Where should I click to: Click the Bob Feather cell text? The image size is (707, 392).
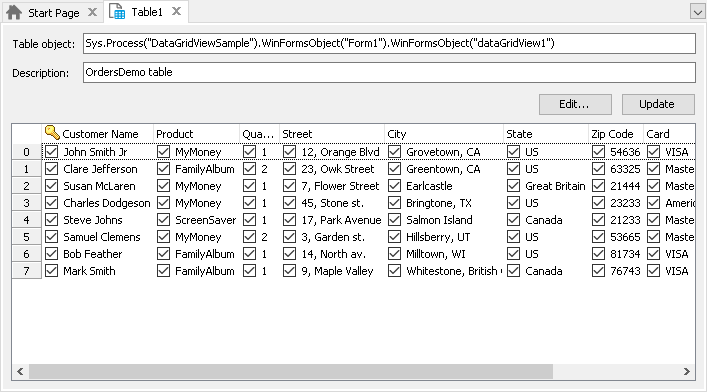[x=93, y=254]
